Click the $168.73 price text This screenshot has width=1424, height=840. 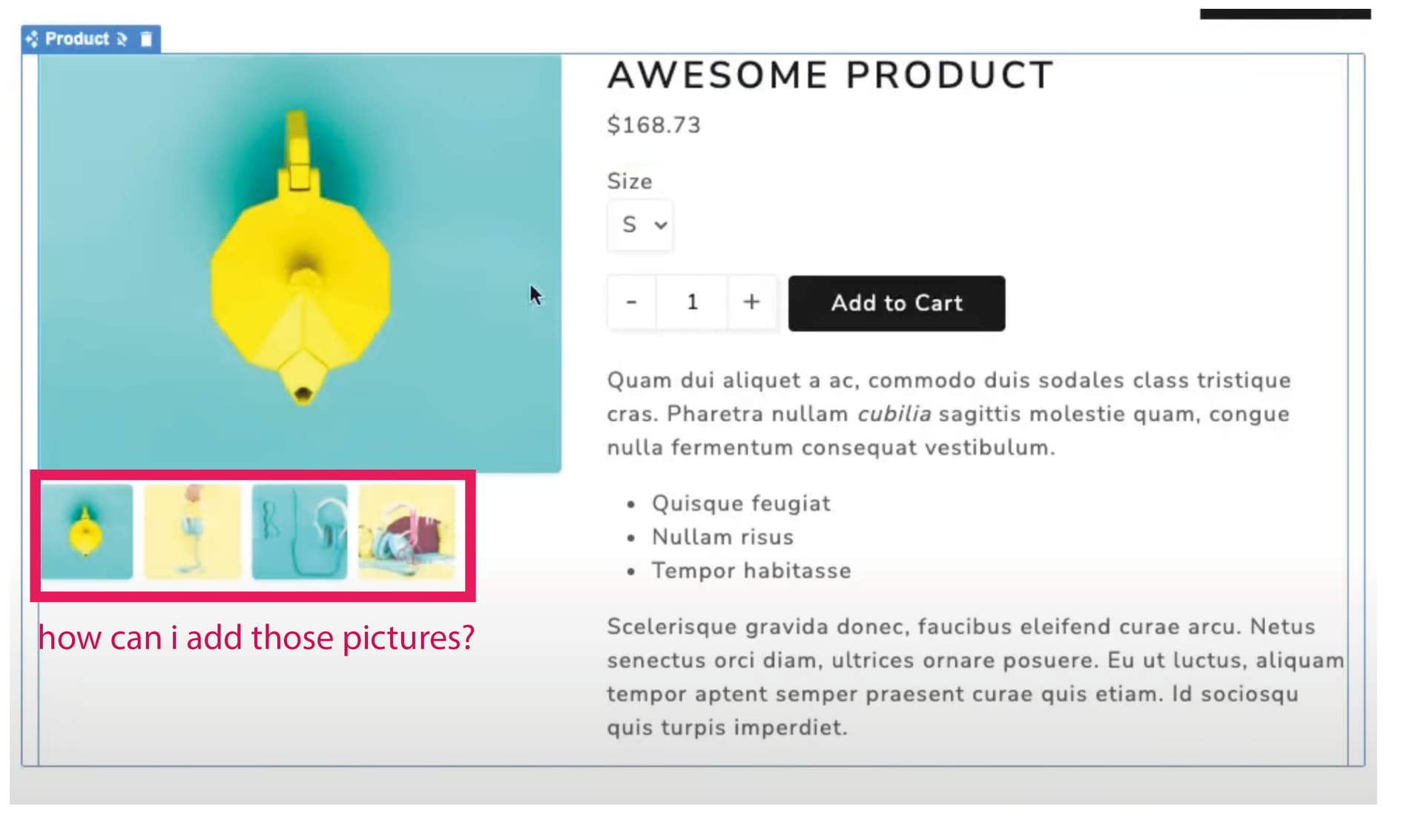pyautogui.click(x=653, y=125)
